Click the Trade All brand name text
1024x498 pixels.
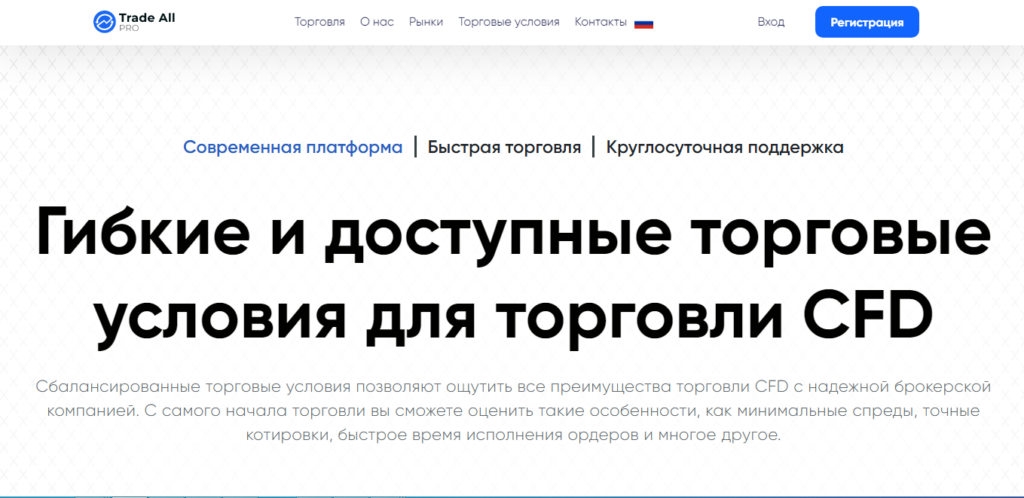point(148,18)
